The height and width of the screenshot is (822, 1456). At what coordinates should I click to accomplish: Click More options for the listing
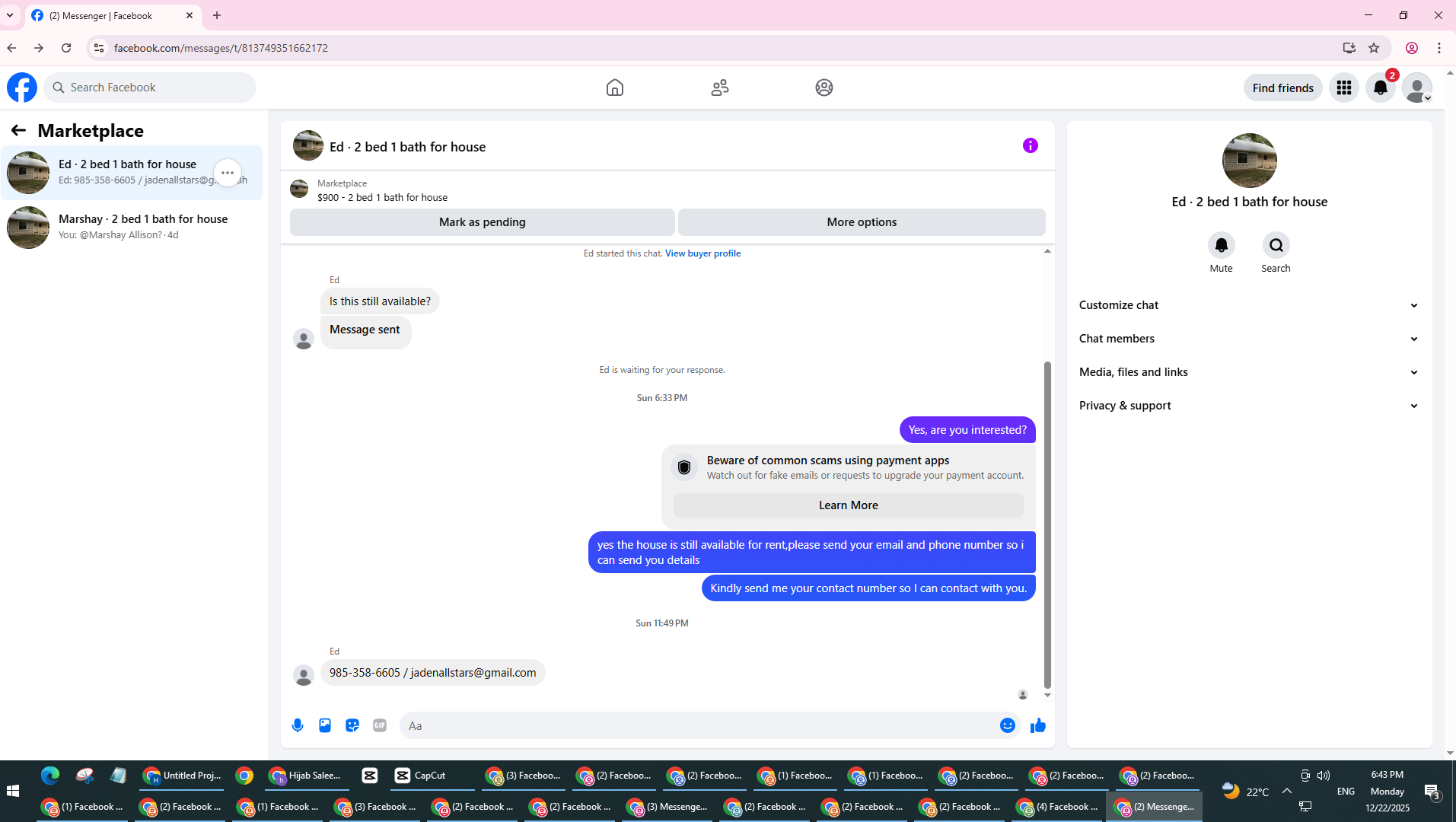862,222
